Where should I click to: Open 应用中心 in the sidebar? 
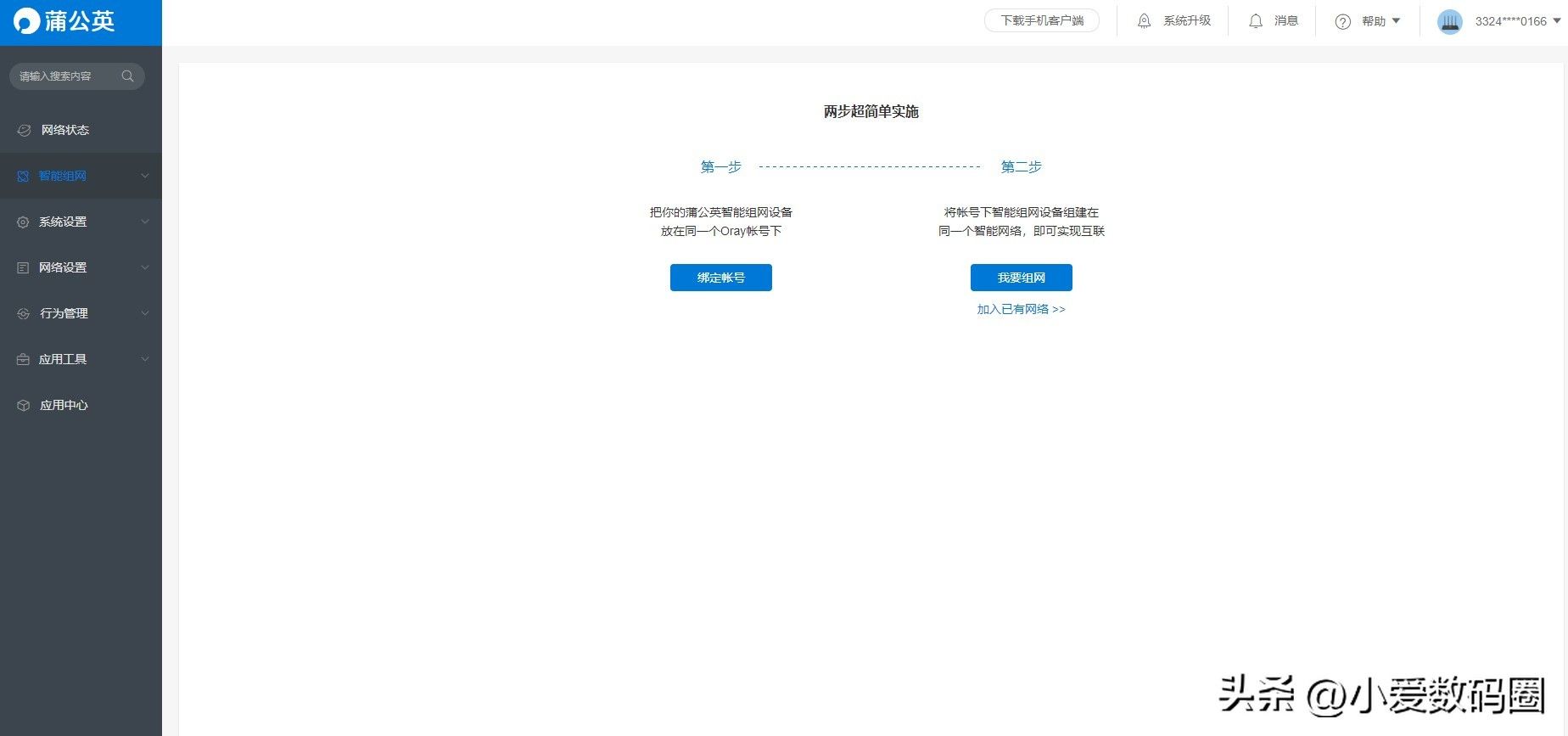(81, 405)
